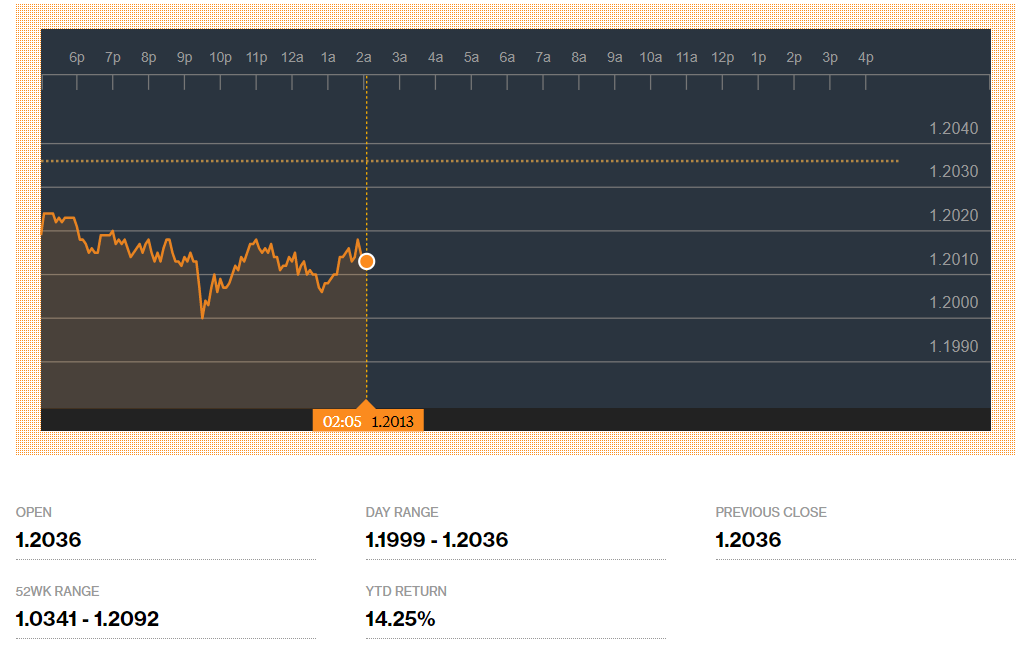Click the 1.2030 price axis label
The image size is (1030, 651).
(953, 172)
